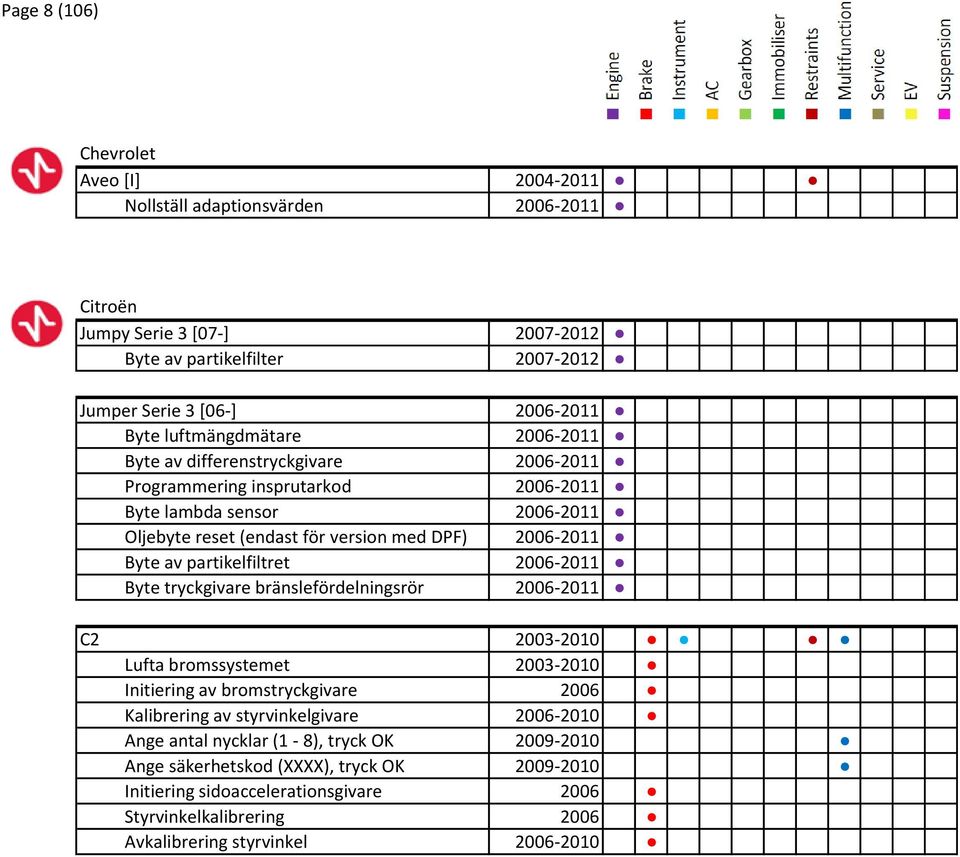Select the "Aveo [I]" model row label
Viewport: 960px width, 857px height.
(x=110, y=181)
